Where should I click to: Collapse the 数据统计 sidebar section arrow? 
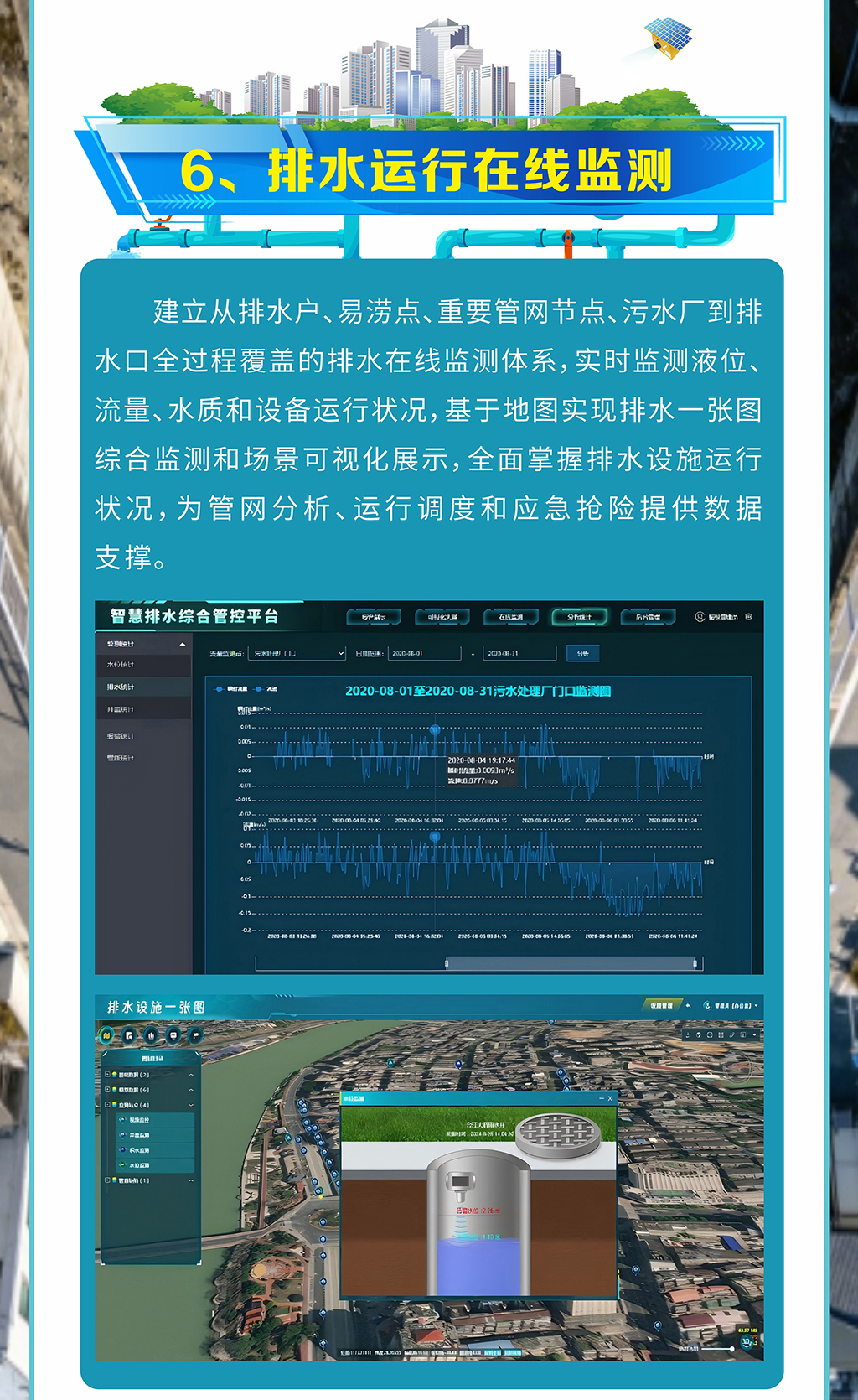click(x=183, y=644)
